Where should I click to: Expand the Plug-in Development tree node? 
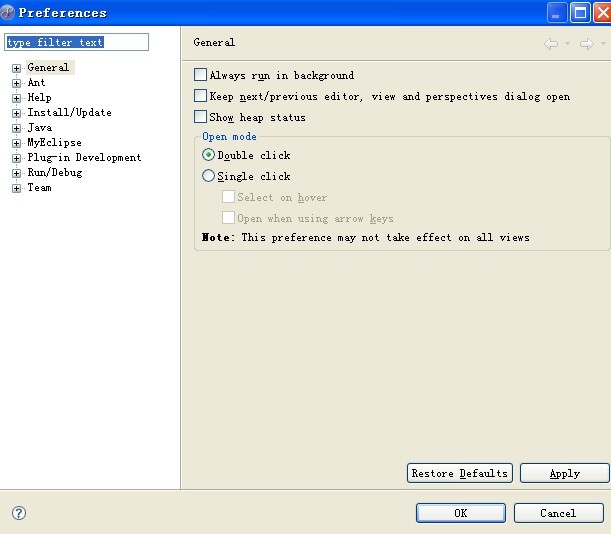[16, 158]
